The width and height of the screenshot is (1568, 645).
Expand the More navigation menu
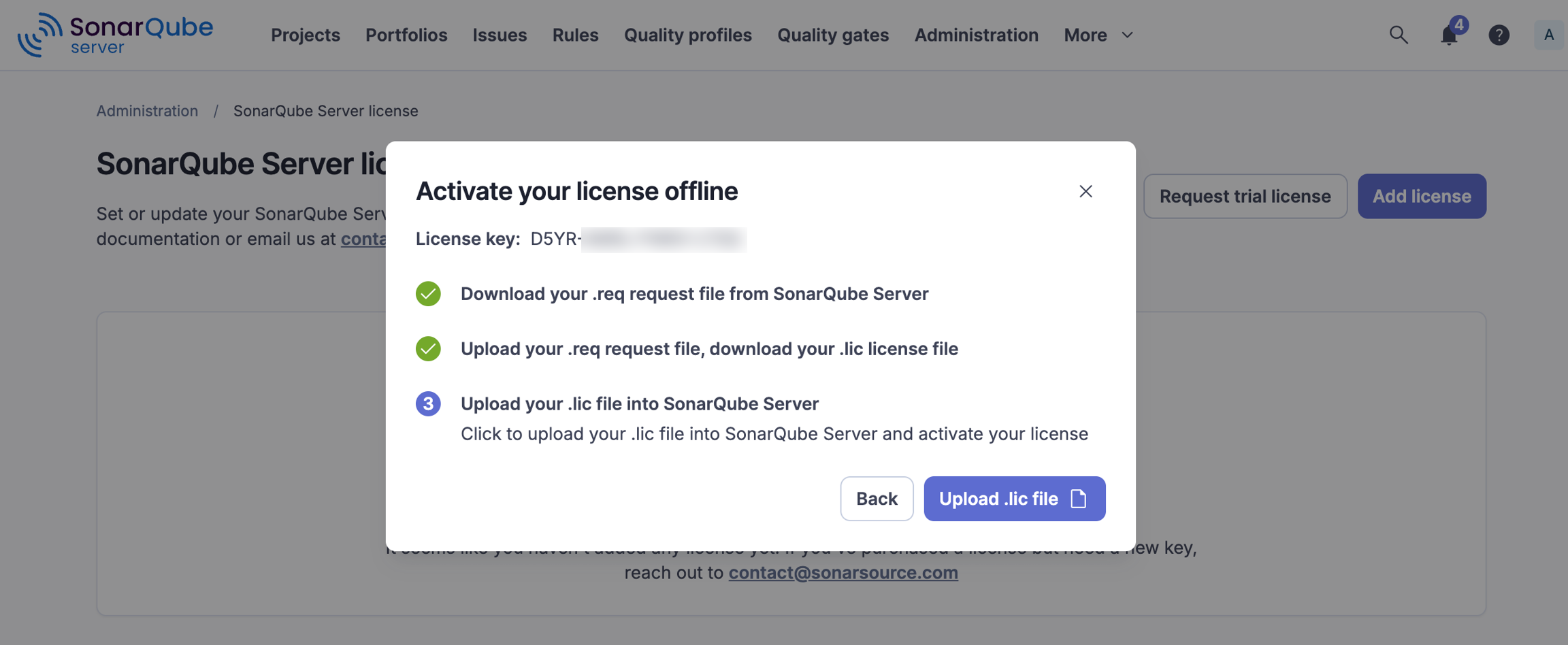coord(1098,35)
